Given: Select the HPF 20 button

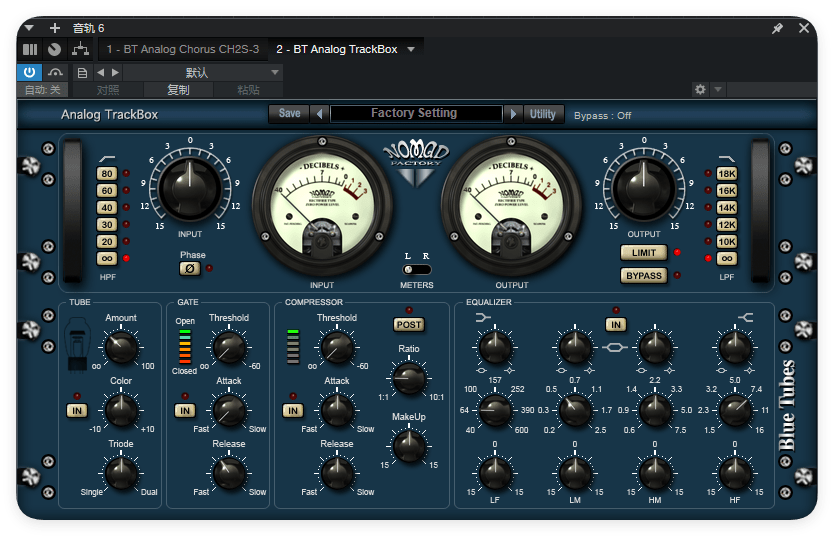Looking at the screenshot, I should tap(107, 241).
